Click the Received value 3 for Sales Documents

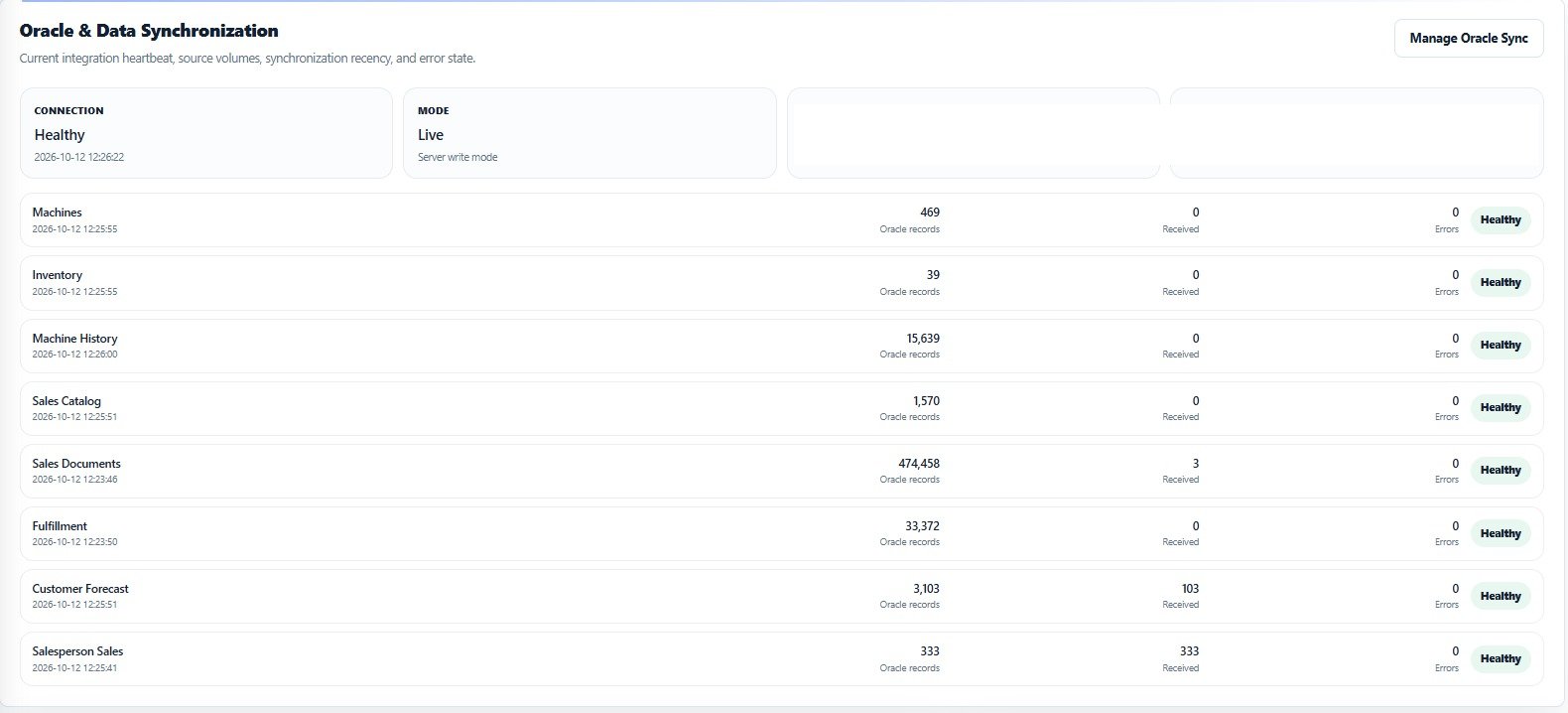tap(1196, 464)
